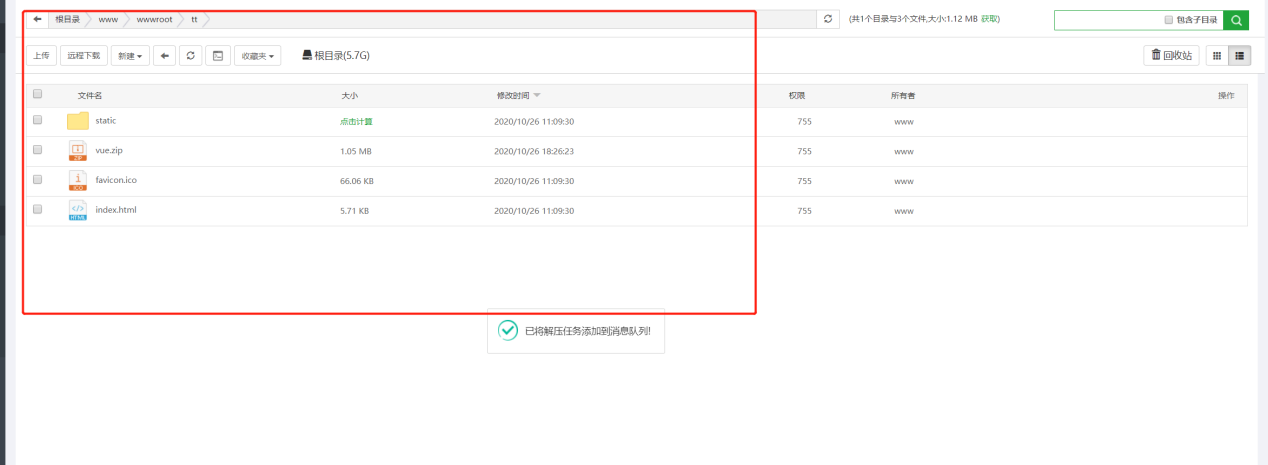Image resolution: width=1268 pixels, height=465 pixels.
Task: Check the box beside vue.zip
Action: [x=38, y=150]
